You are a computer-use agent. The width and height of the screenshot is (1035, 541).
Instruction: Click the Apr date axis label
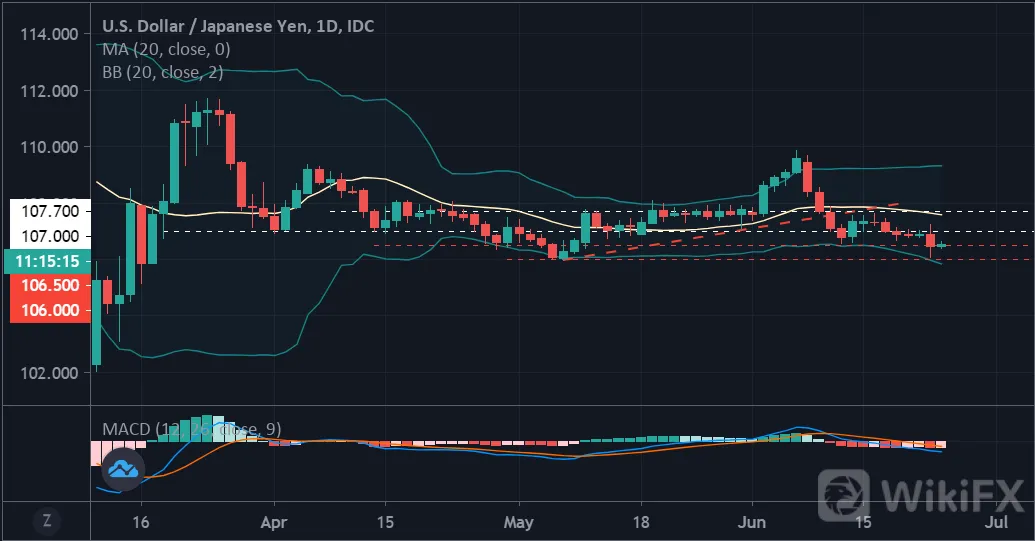[274, 523]
